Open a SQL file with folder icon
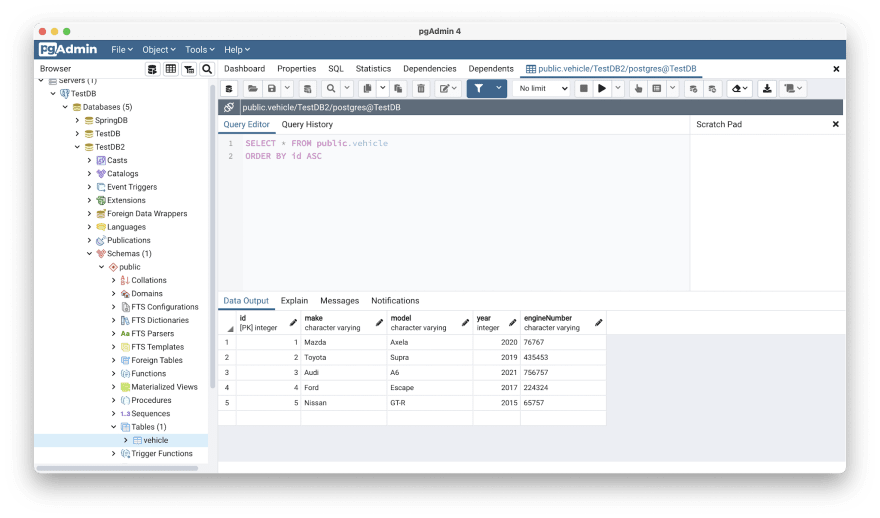The width and height of the screenshot is (880, 518). coord(253,89)
